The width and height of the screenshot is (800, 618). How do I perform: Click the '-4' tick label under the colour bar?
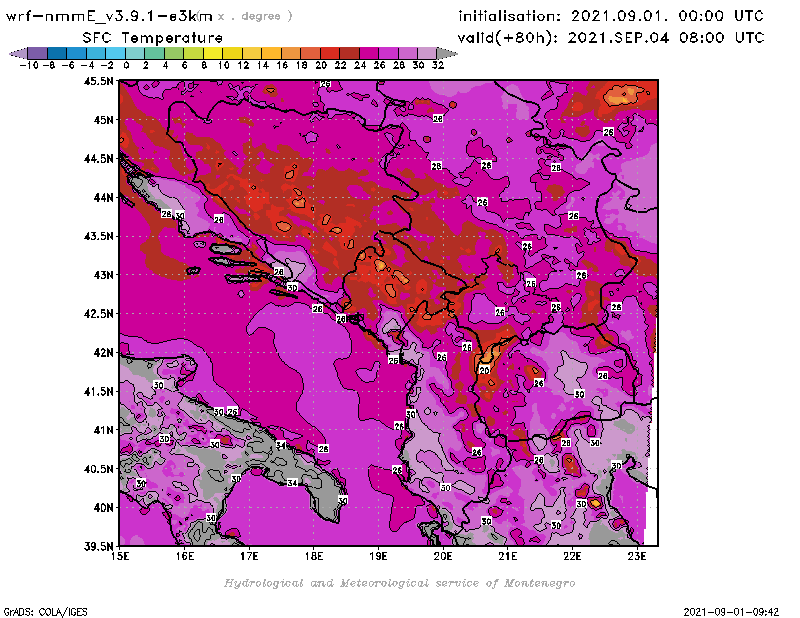tap(87, 66)
